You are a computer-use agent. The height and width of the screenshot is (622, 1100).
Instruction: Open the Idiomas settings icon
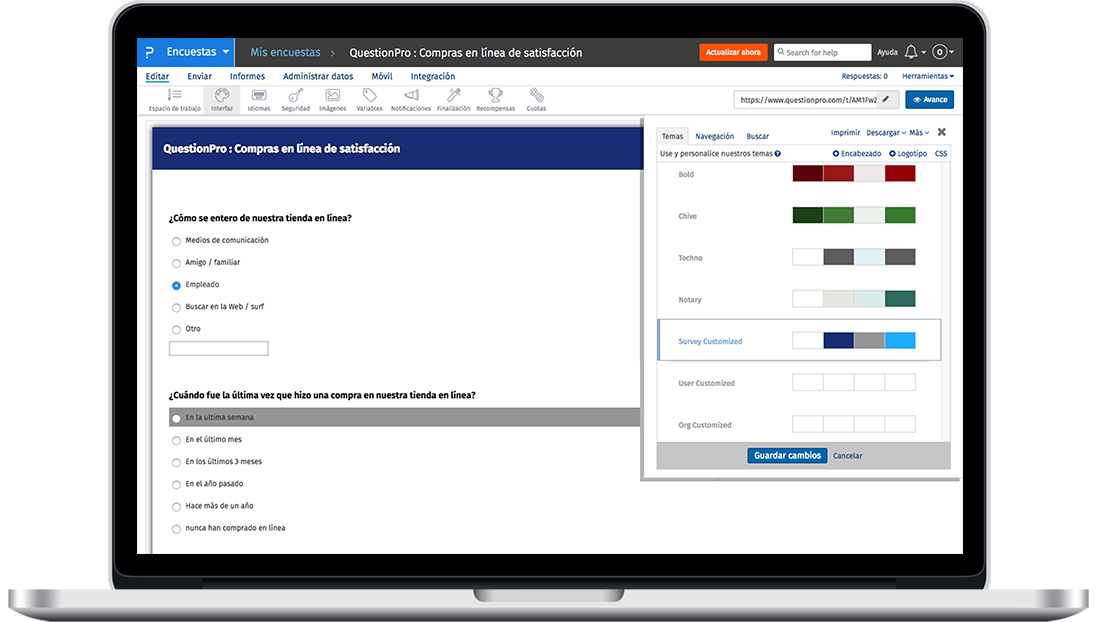pyautogui.click(x=259, y=100)
